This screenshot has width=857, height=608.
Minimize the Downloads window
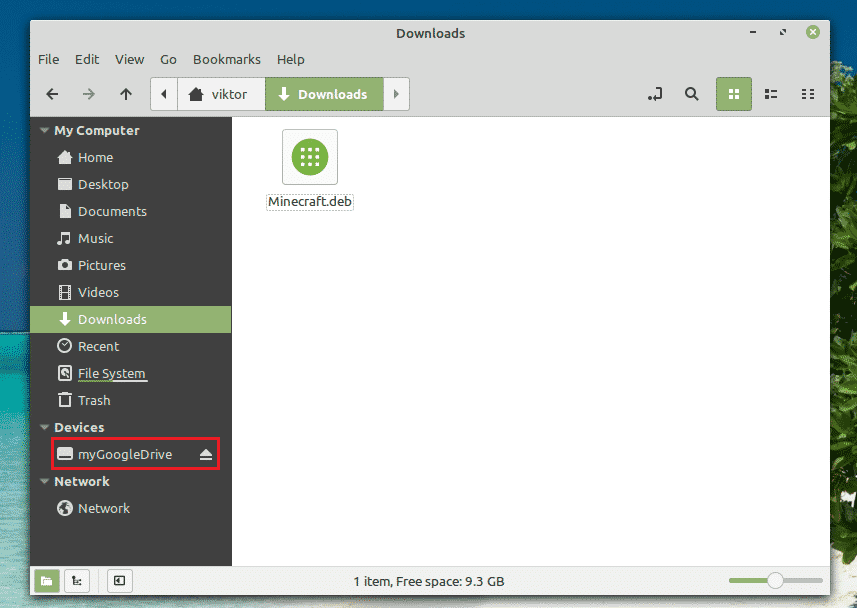pyautogui.click(x=753, y=33)
